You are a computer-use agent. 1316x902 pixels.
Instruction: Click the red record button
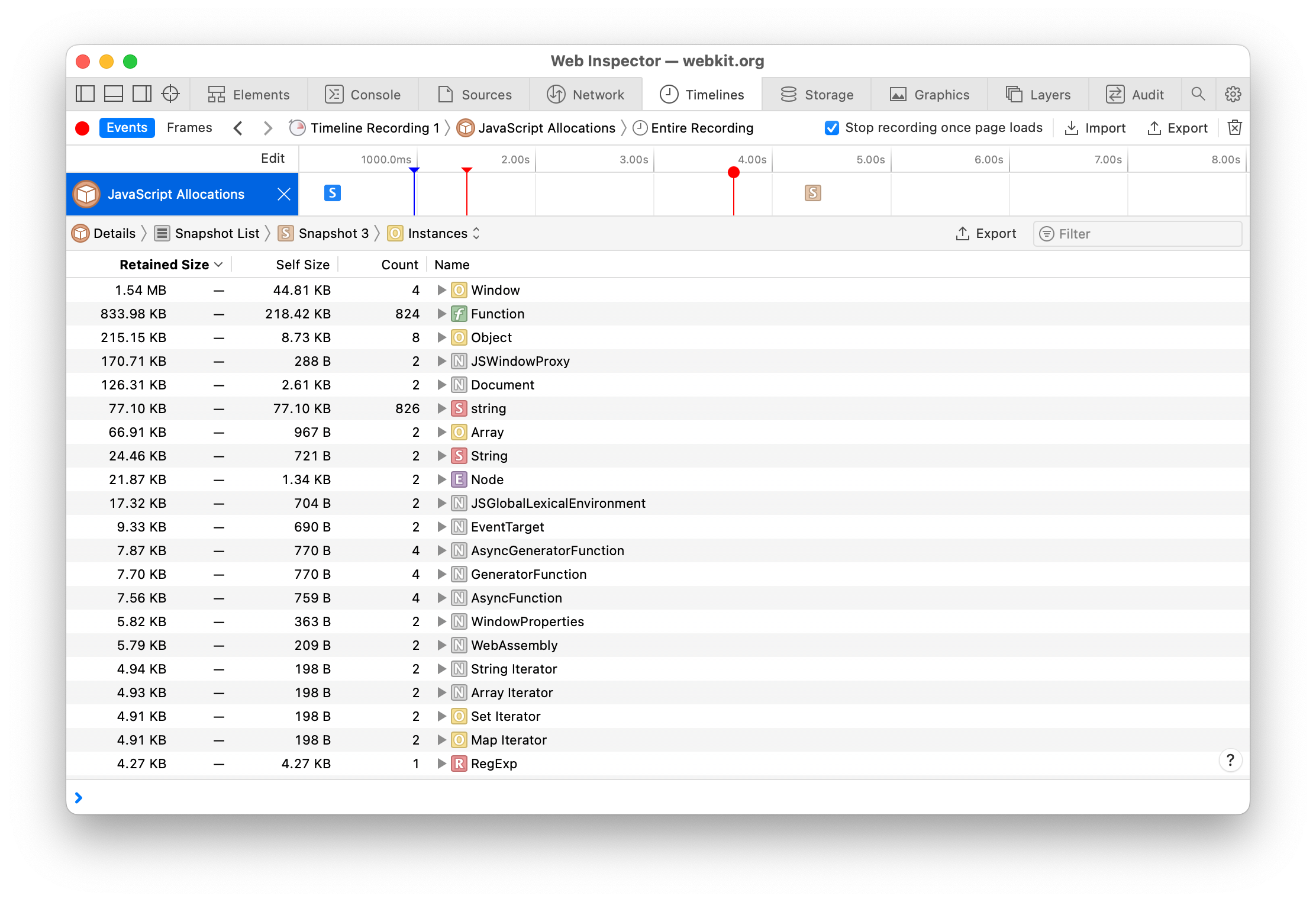click(x=82, y=128)
